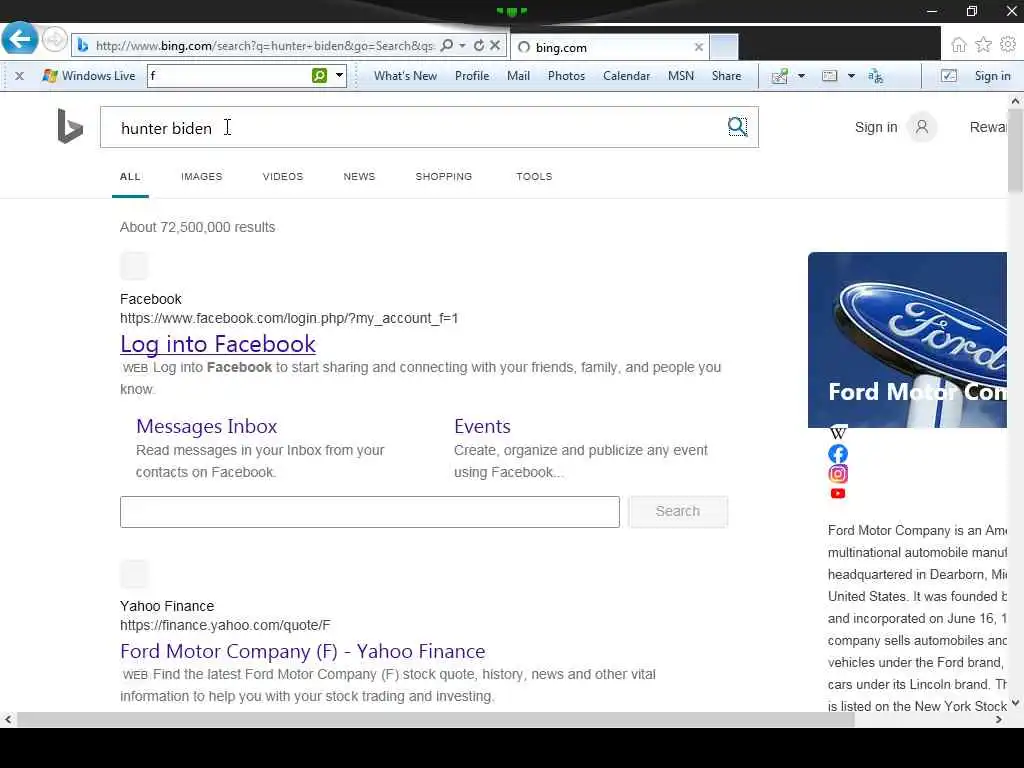The height and width of the screenshot is (768, 1024).
Task: Open Ford Motor Company Yahoo Finance result
Action: pyautogui.click(x=302, y=651)
